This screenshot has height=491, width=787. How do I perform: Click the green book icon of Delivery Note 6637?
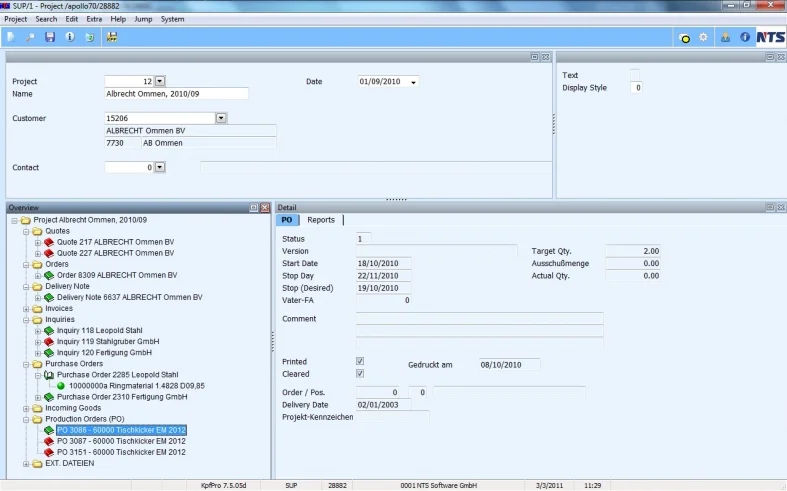coord(49,298)
